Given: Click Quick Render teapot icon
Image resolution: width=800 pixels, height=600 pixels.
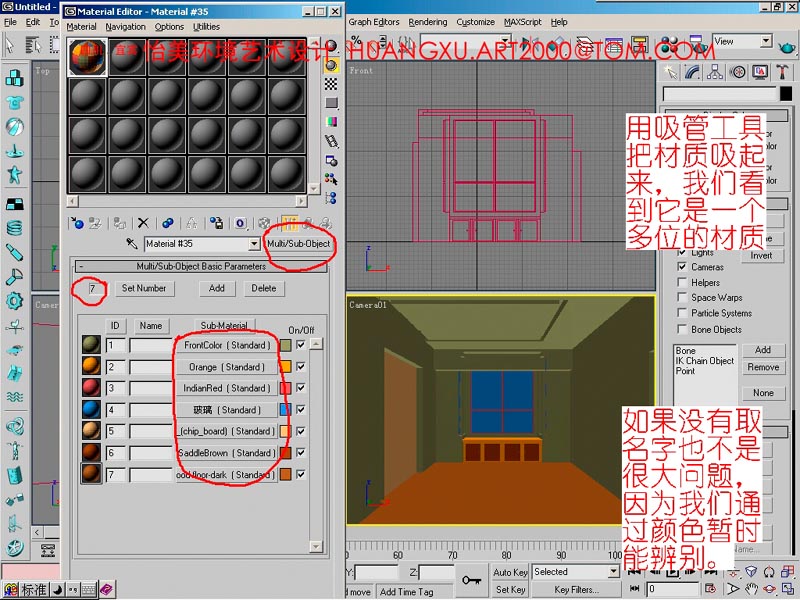Looking at the screenshot, I should (x=787, y=46).
